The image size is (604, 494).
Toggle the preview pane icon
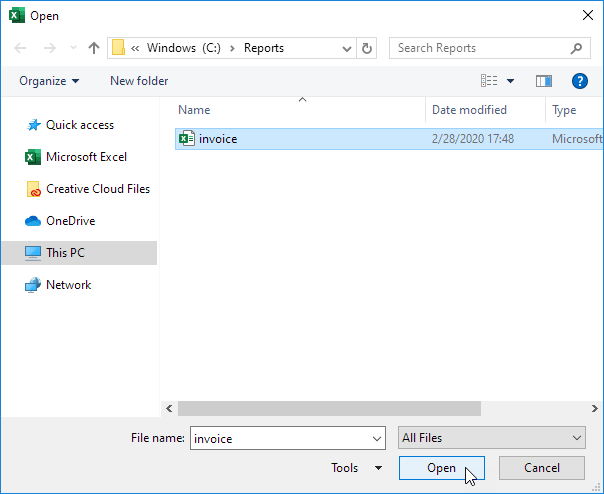pyautogui.click(x=544, y=81)
